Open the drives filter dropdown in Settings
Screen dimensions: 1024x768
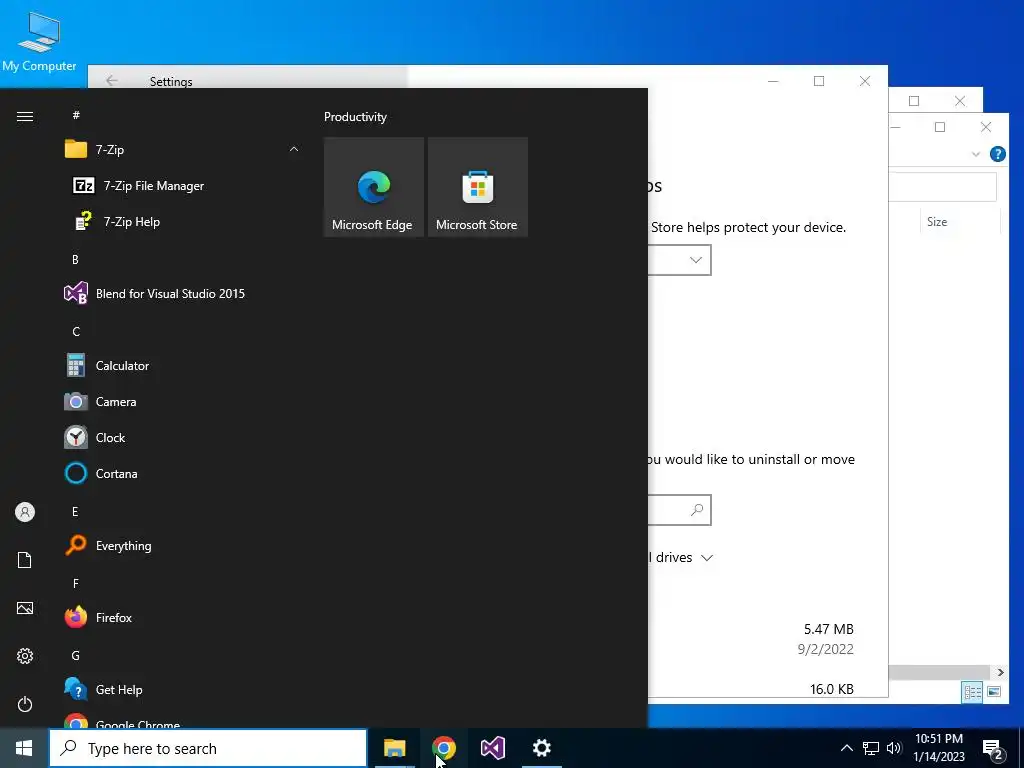tap(683, 558)
